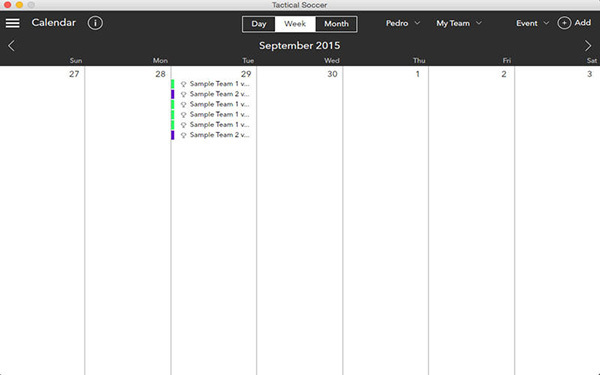Click the Sun column header

[x=76, y=60]
